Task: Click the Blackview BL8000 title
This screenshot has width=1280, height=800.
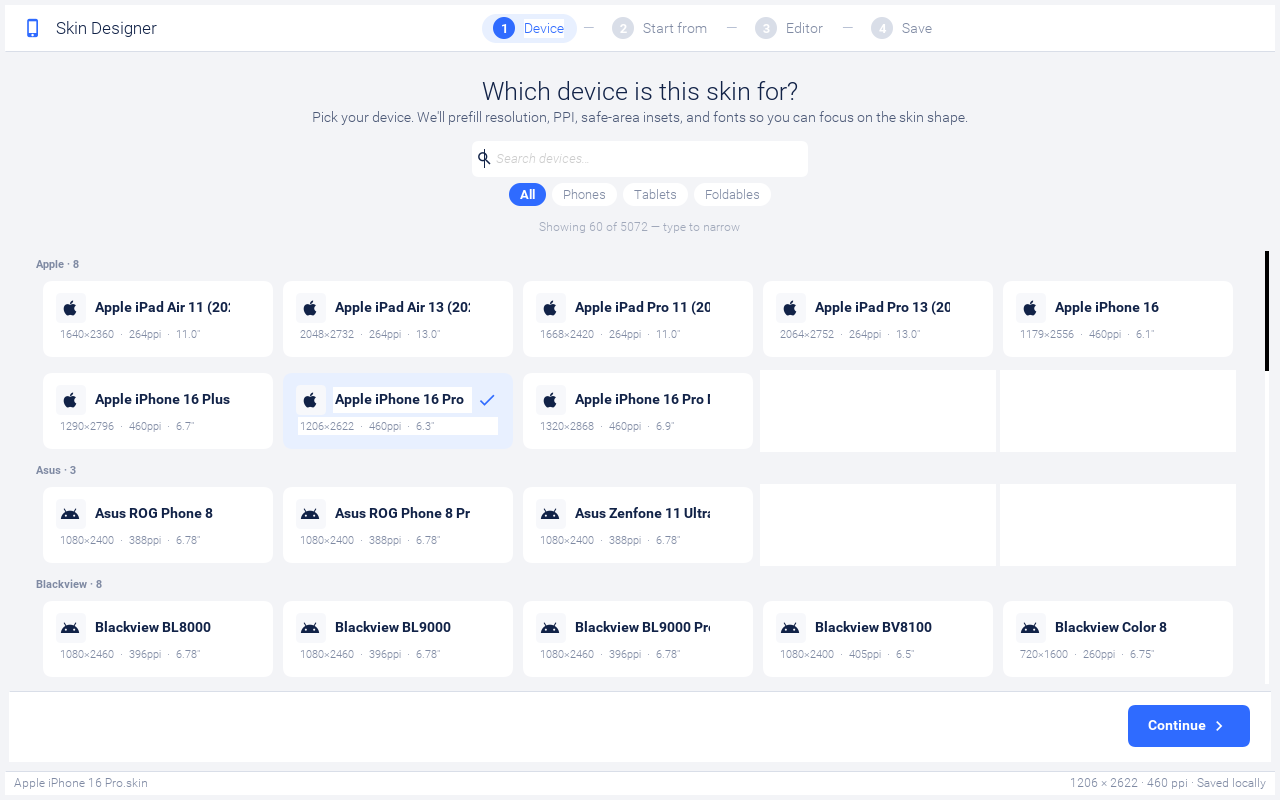Action: tap(153, 627)
